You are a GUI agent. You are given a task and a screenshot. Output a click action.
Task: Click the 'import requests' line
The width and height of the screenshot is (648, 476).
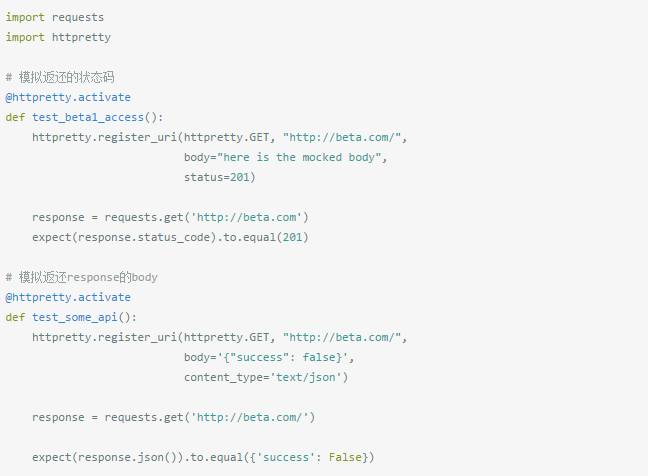[x=54, y=17]
